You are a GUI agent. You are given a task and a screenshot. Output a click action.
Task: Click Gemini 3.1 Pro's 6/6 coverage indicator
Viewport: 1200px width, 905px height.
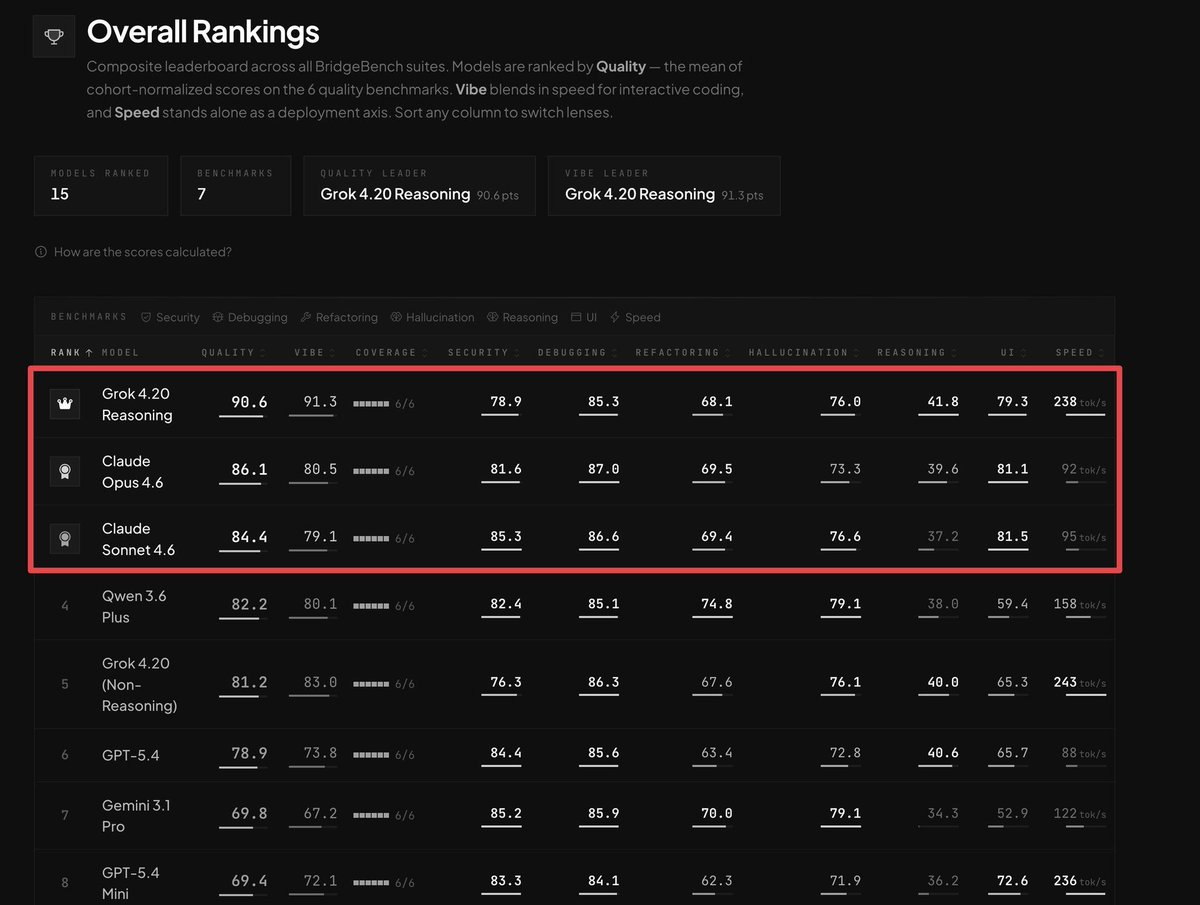pos(384,816)
